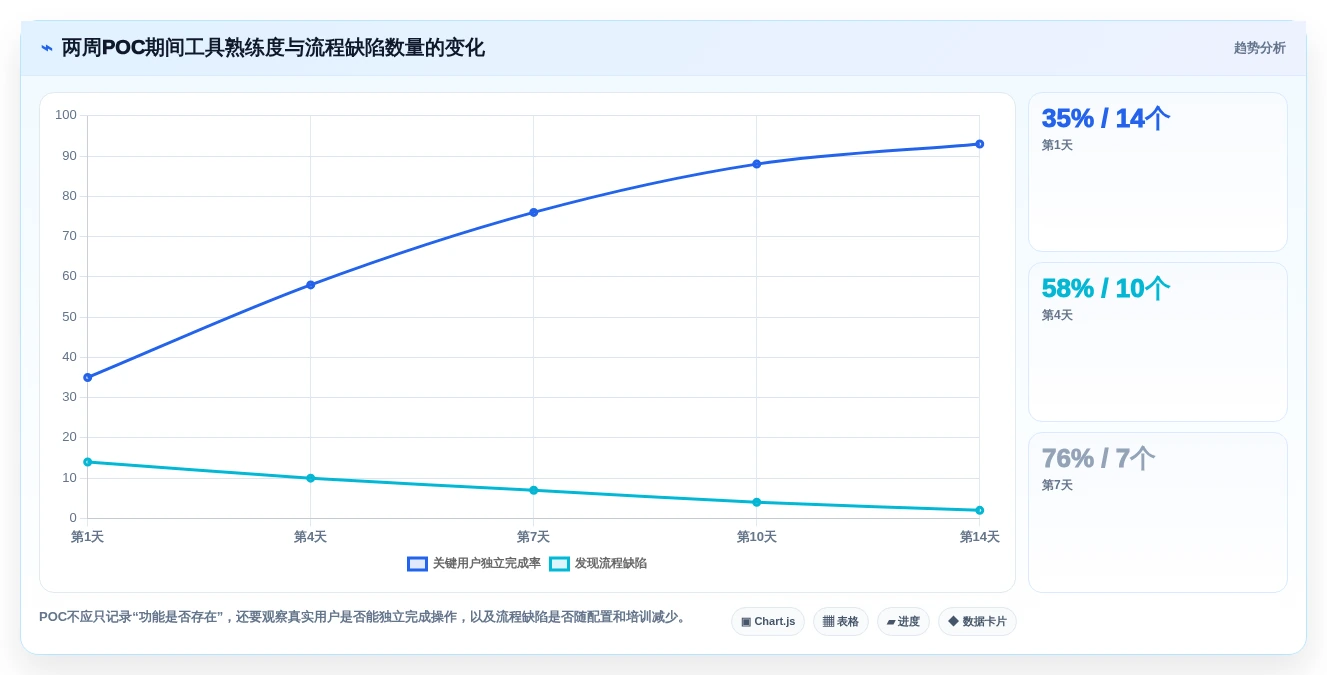
Task: Click the 趋势分析 label in header
Action: click(x=1259, y=48)
